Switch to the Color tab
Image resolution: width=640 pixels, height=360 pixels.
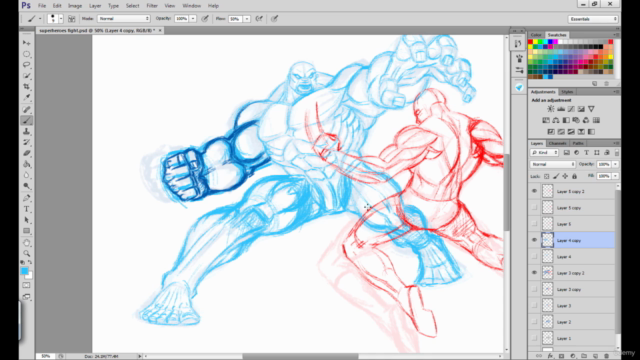(x=536, y=35)
